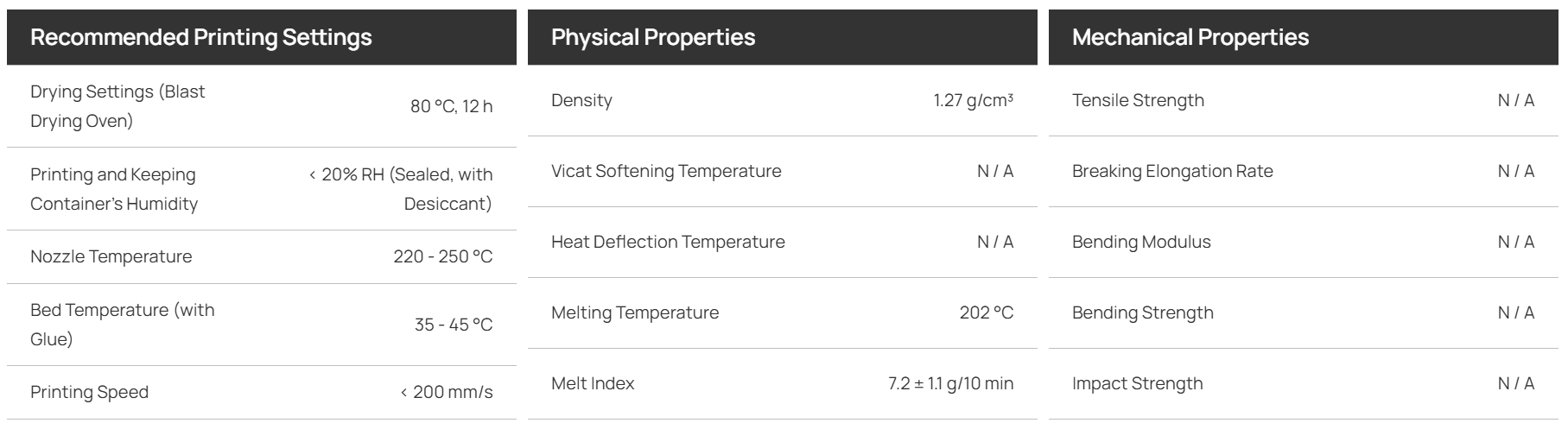The height and width of the screenshot is (423, 1568).
Task: Click the Mechanical Properties header
Action: tap(1190, 37)
